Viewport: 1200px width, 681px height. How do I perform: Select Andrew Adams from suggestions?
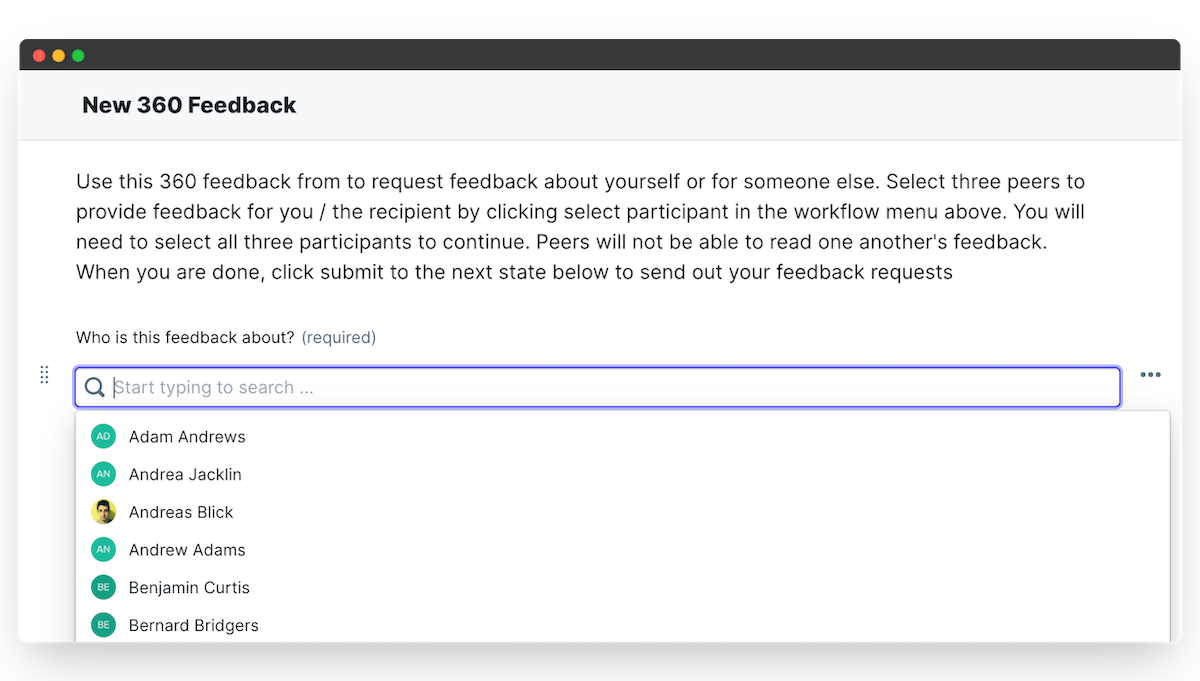187,550
